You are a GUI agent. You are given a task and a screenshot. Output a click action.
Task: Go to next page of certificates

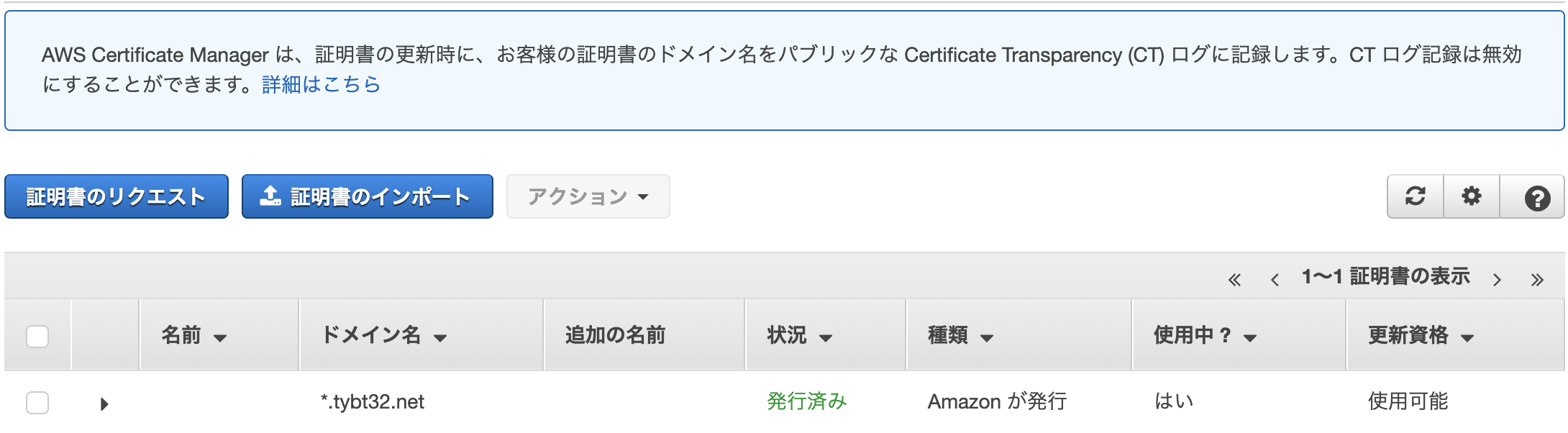point(1497,280)
